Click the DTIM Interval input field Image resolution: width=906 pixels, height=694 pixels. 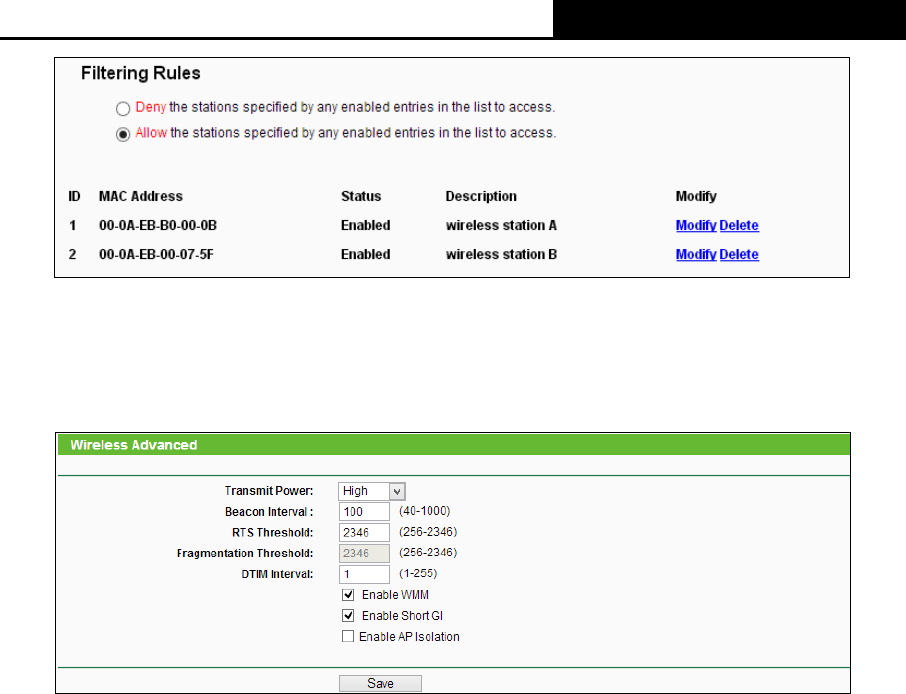coord(364,574)
